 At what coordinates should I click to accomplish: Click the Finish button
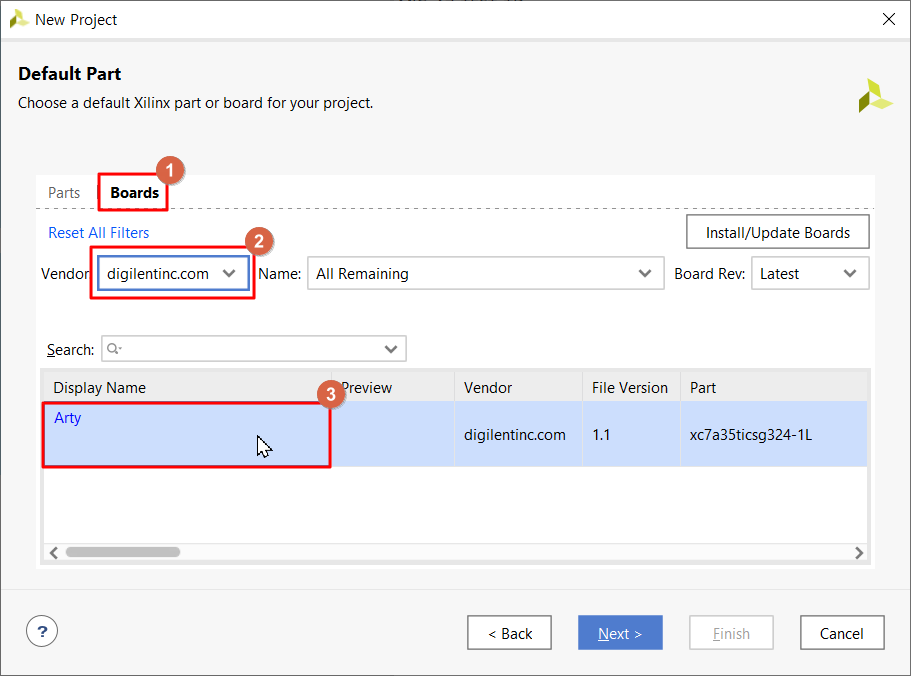pyautogui.click(x=731, y=632)
